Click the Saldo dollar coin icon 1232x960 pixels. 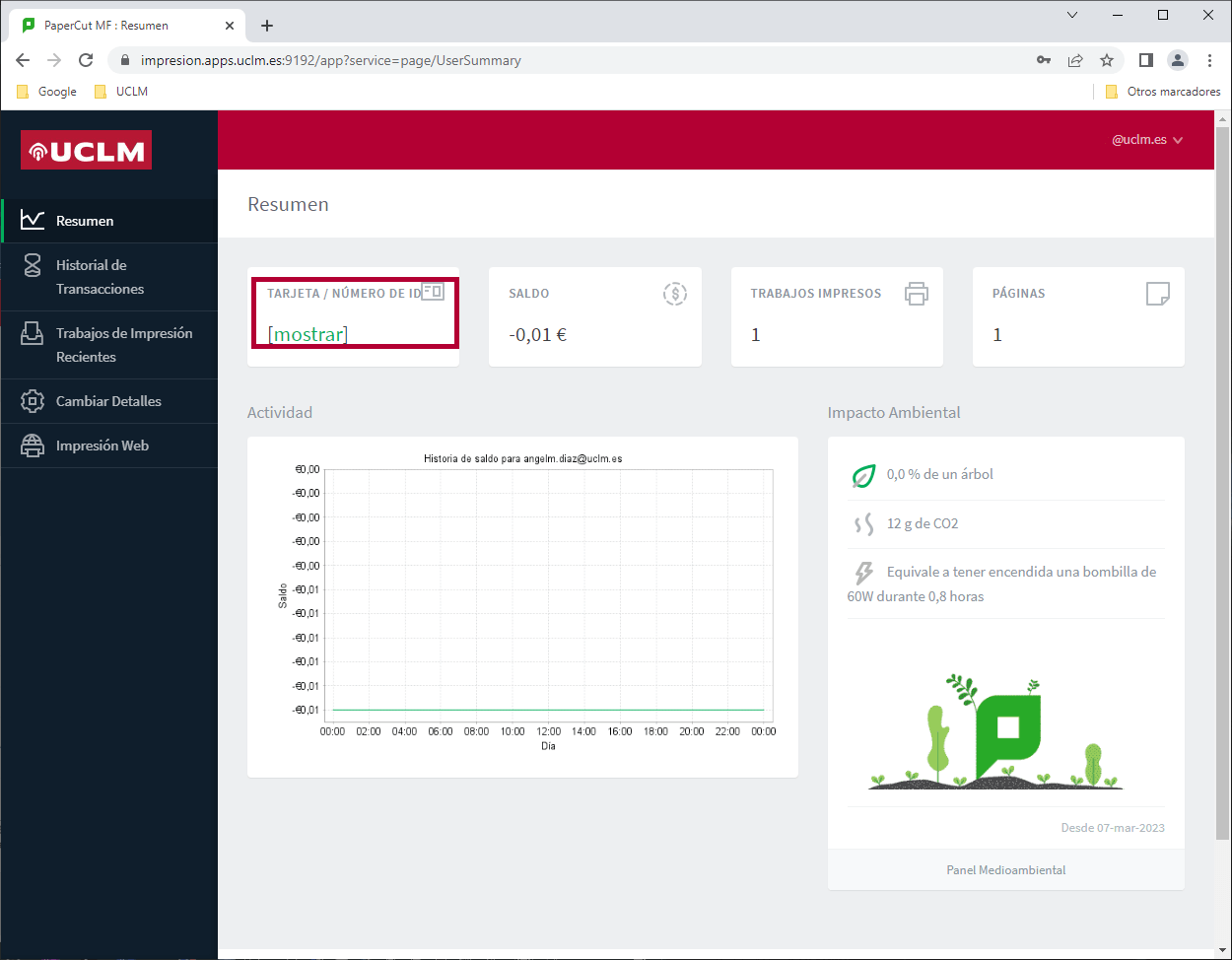[675, 293]
